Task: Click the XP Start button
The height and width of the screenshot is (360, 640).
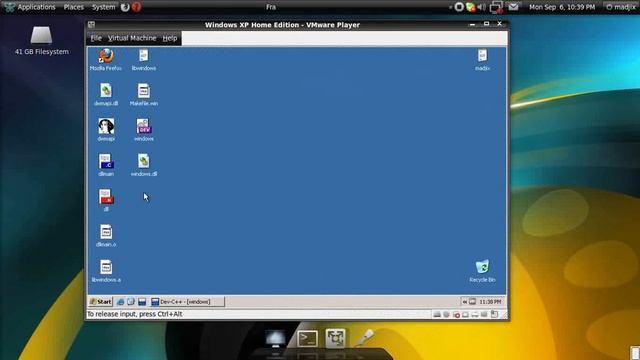Action: [100, 302]
